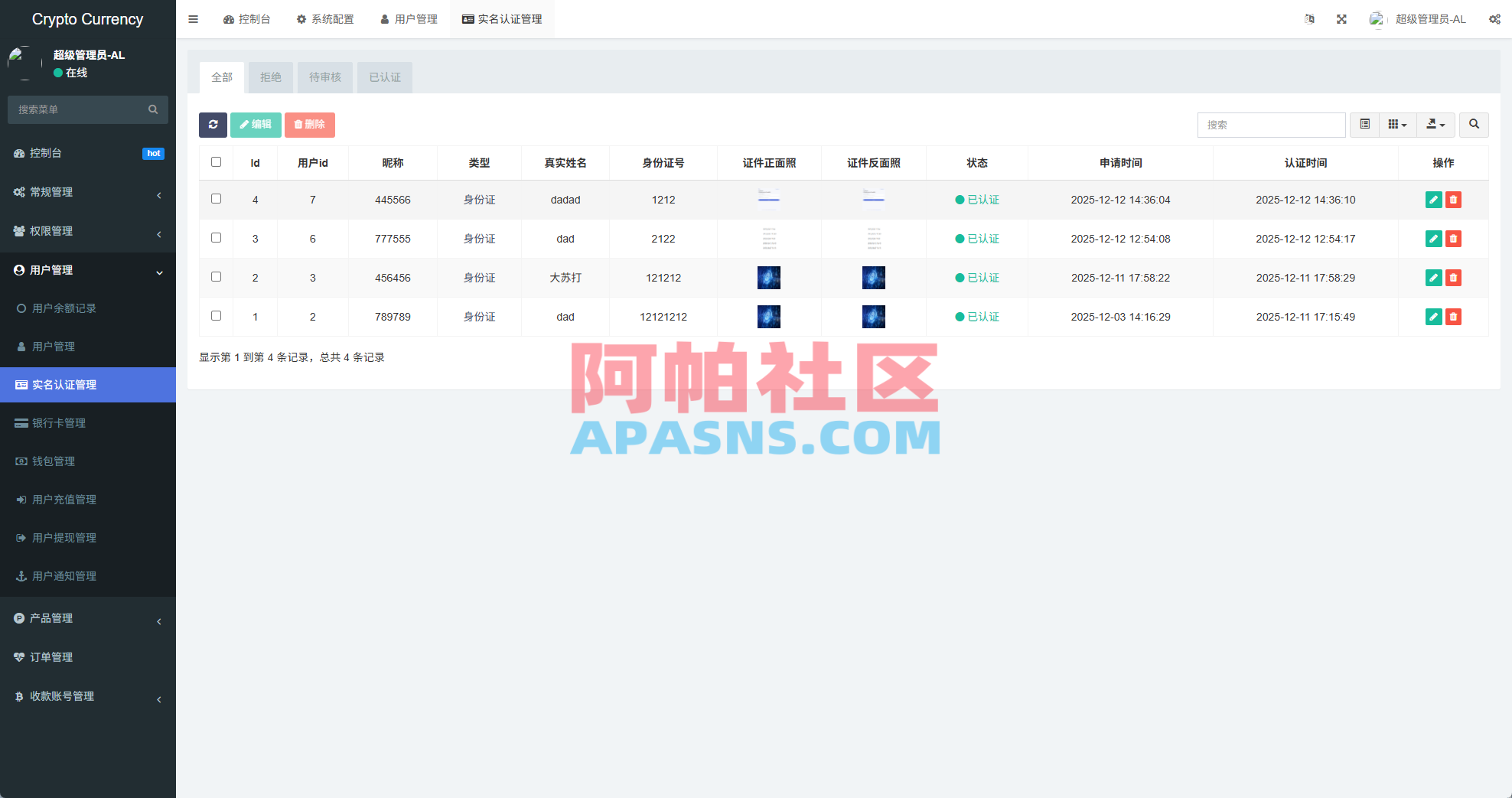The height and width of the screenshot is (798, 1512).
Task: Open 用户提现管理 in the sidebar
Action: [x=88, y=538]
